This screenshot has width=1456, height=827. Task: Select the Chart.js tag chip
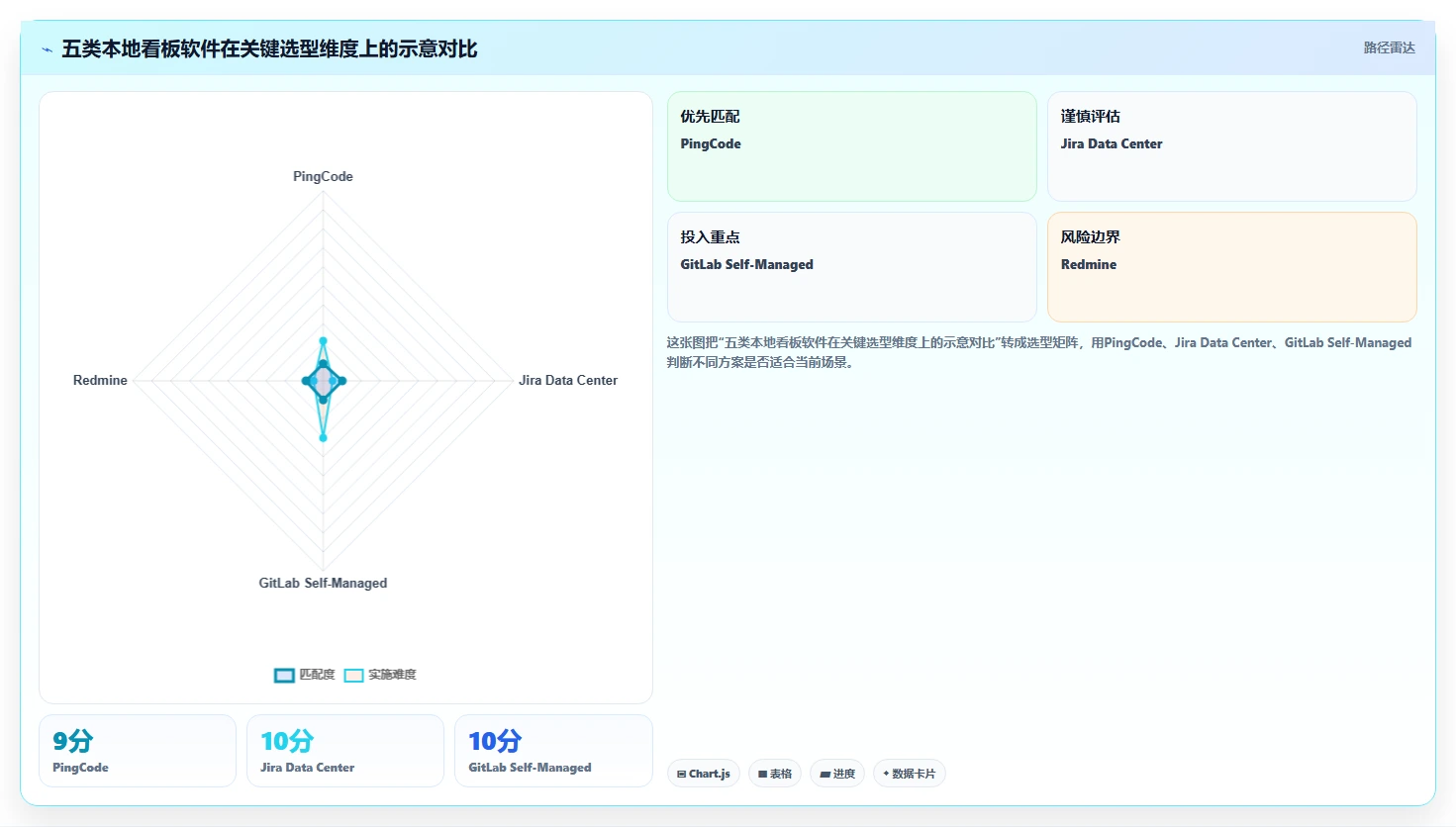[x=703, y=774]
